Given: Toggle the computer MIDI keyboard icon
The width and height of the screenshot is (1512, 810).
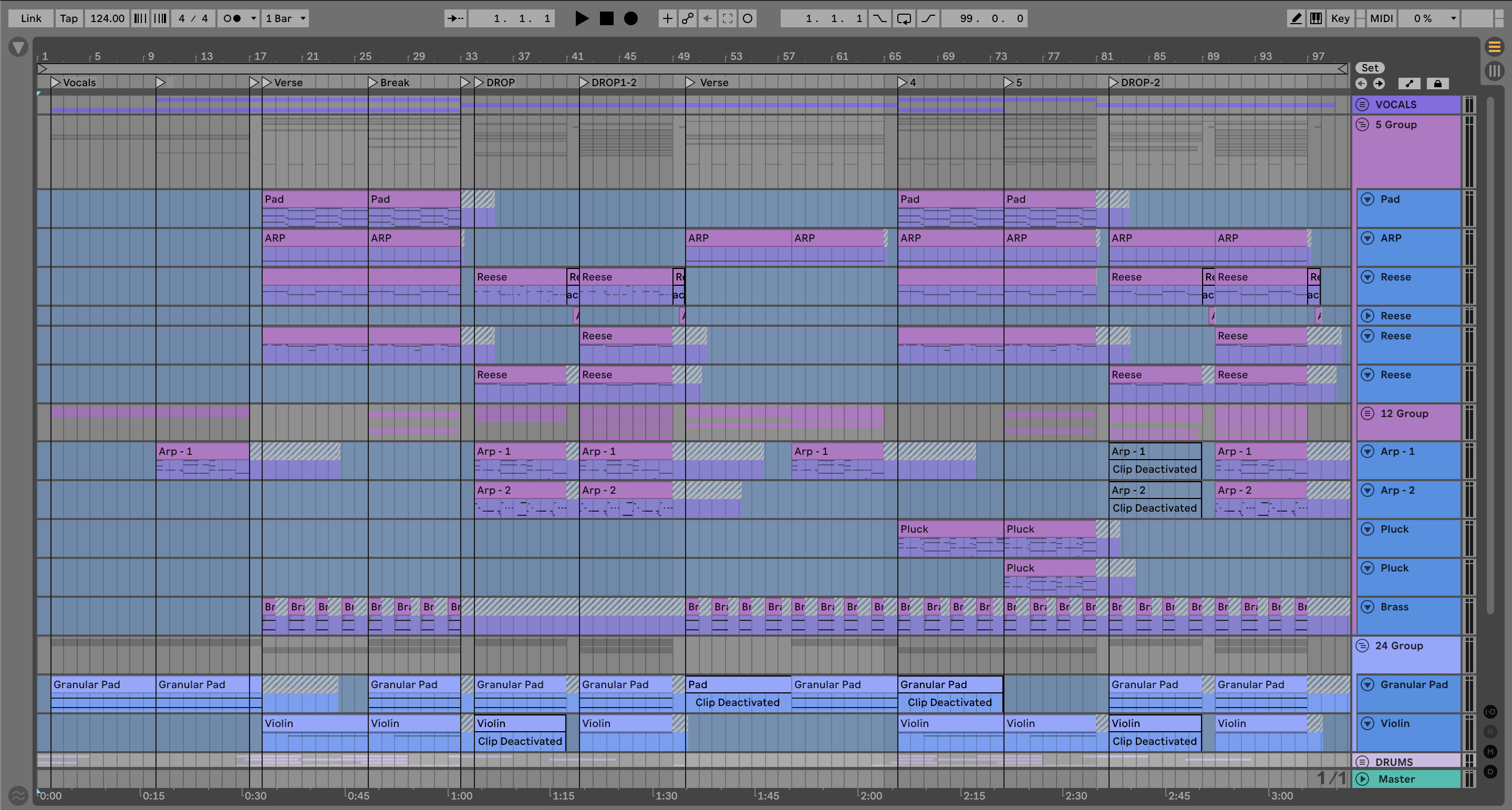Looking at the screenshot, I should [x=1316, y=18].
